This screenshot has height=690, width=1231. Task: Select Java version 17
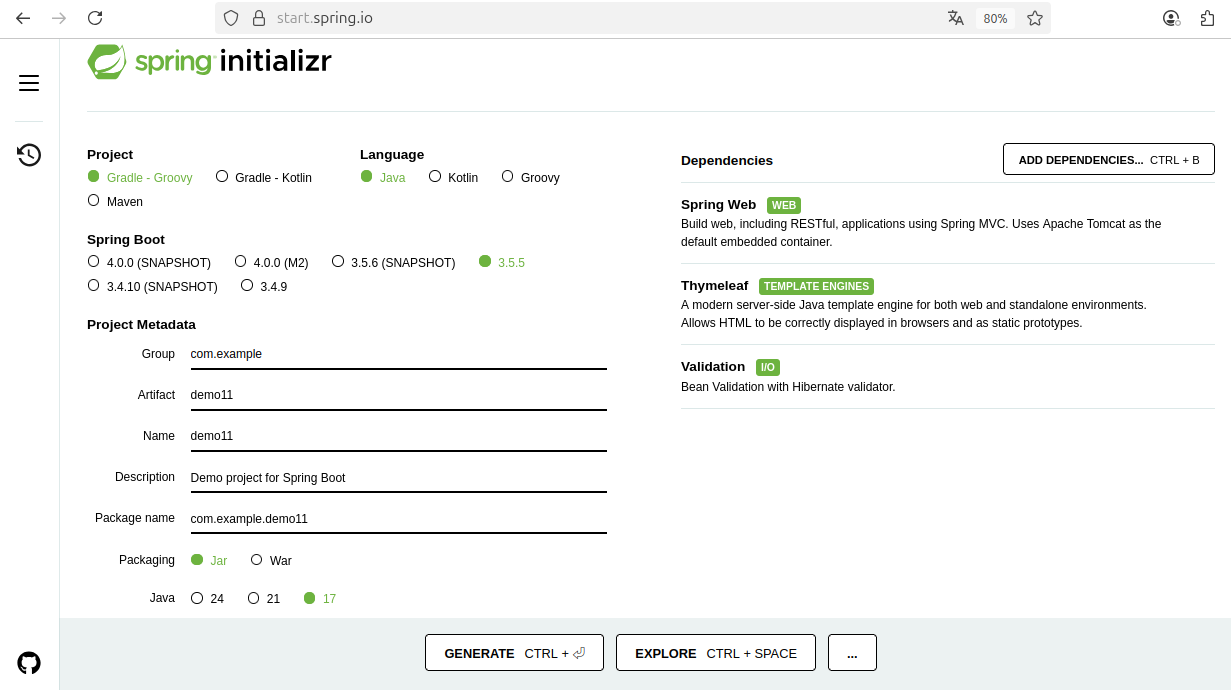(320, 598)
